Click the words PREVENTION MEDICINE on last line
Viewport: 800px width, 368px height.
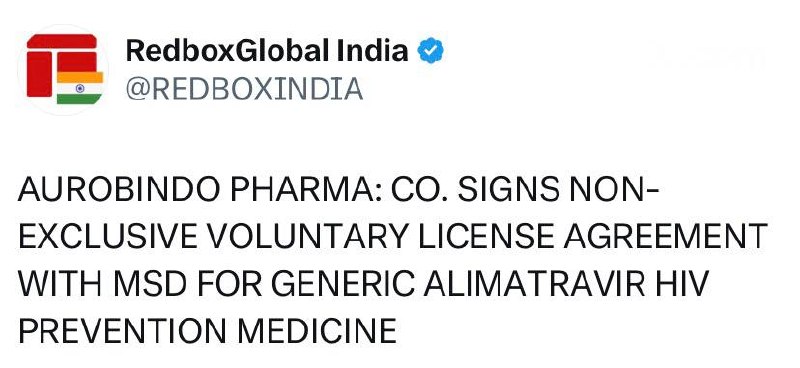208,331
